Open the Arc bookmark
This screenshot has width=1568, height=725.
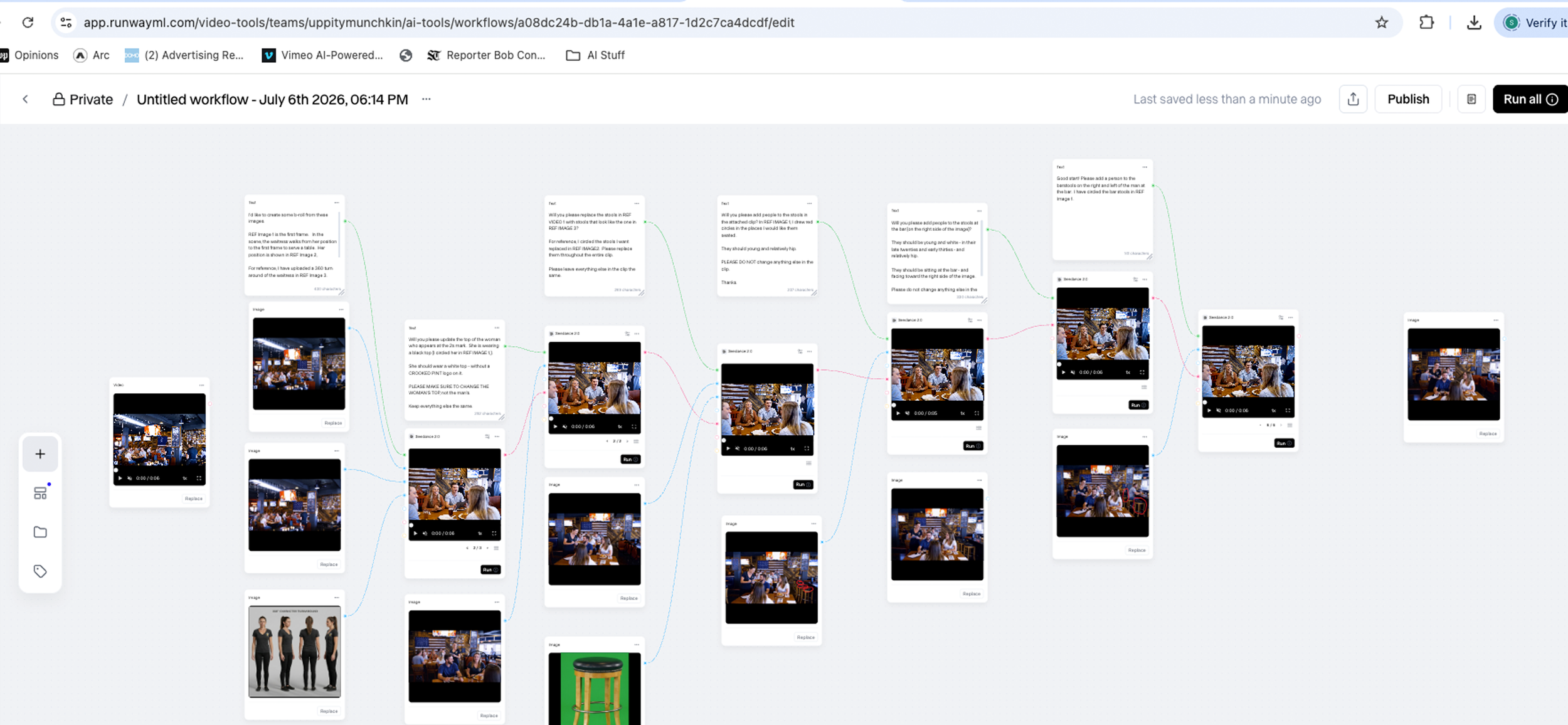92,55
